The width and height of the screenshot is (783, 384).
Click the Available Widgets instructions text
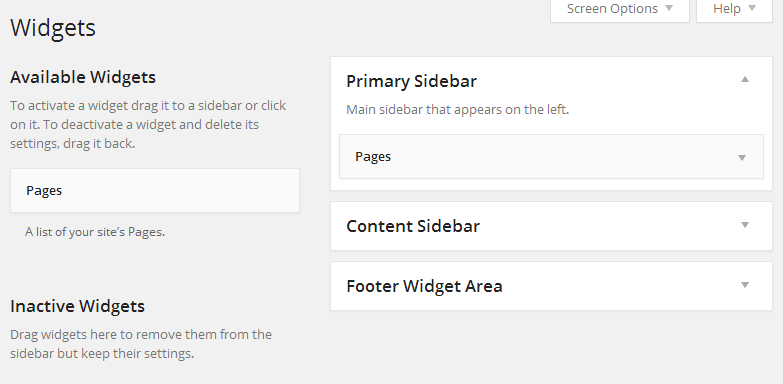click(x=148, y=125)
